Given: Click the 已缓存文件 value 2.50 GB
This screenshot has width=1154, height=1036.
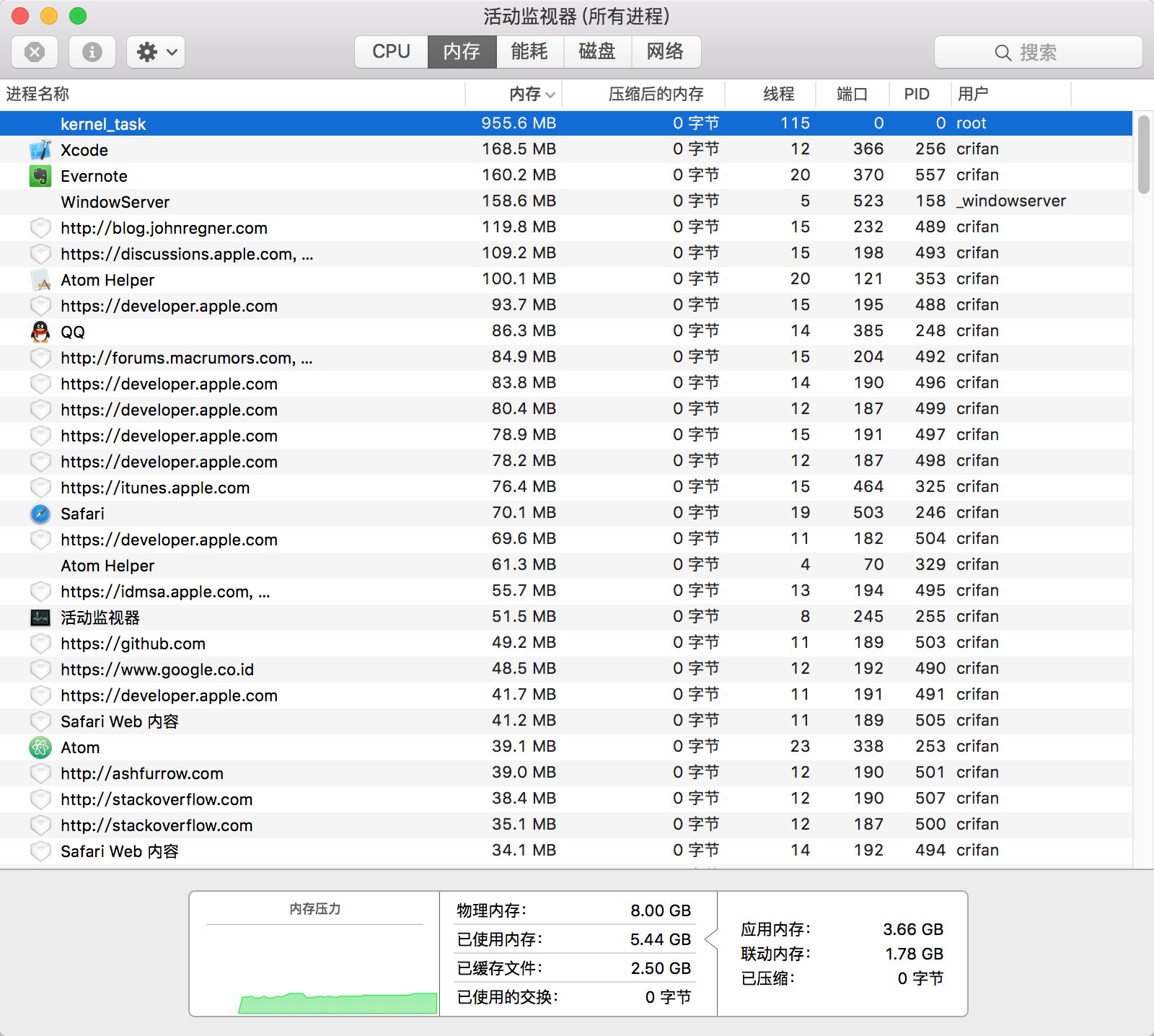Looking at the screenshot, I should [x=661, y=968].
